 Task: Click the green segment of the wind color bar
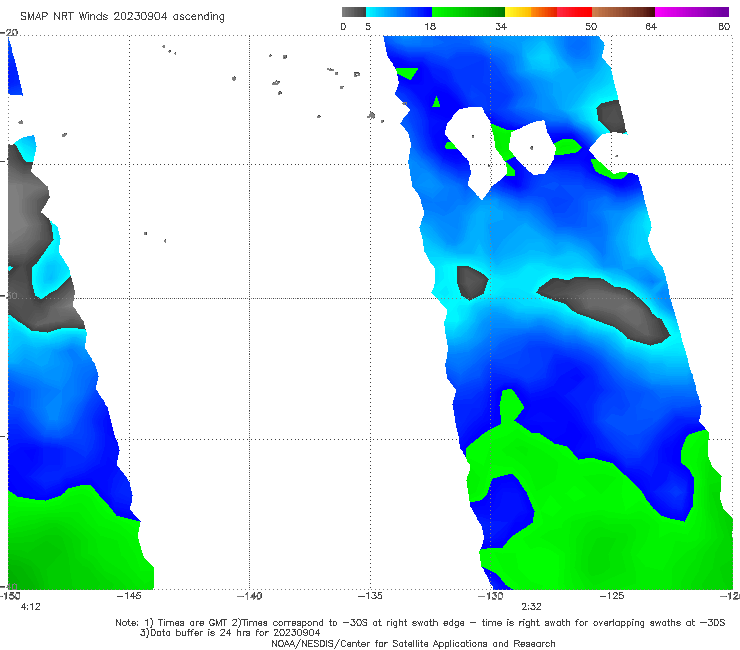click(x=468, y=12)
